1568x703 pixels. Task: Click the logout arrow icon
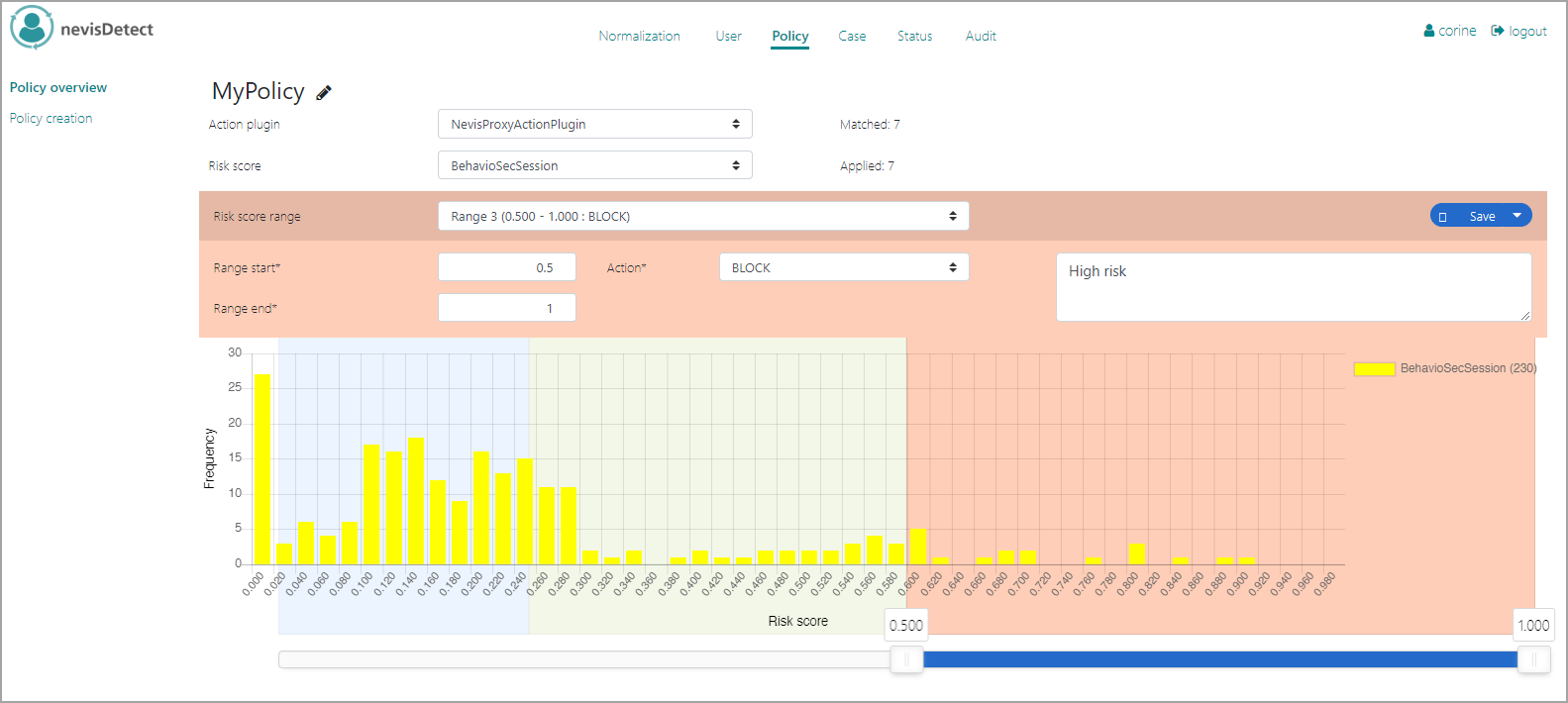coord(1498,32)
